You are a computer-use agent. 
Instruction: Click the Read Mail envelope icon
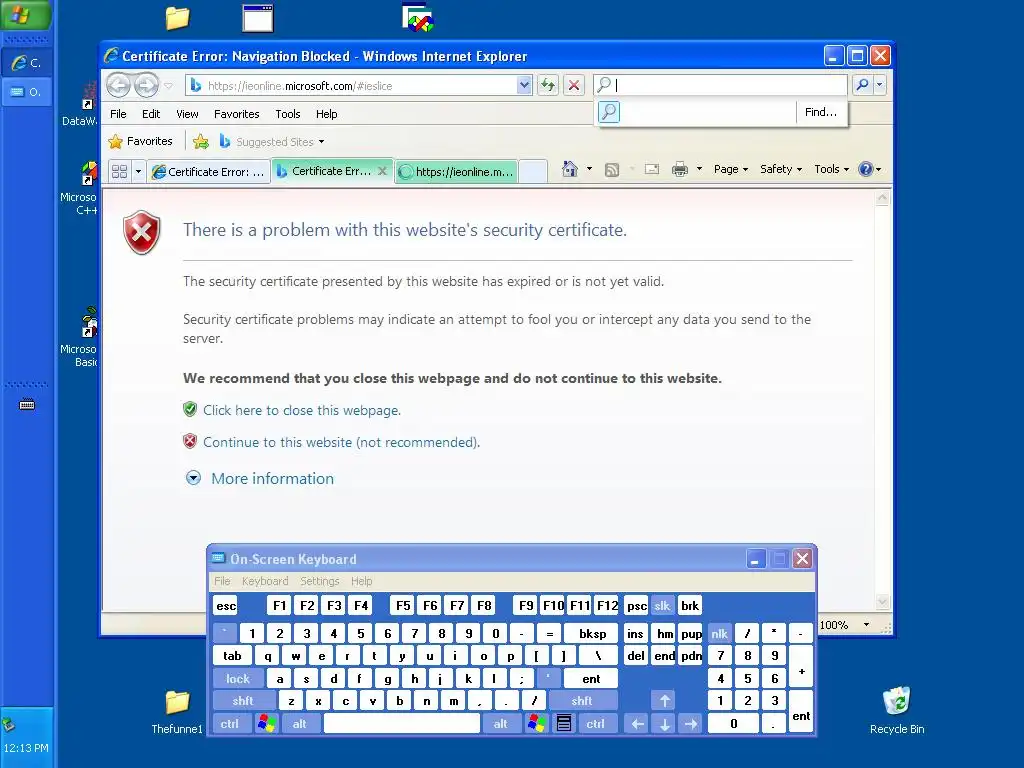point(652,169)
